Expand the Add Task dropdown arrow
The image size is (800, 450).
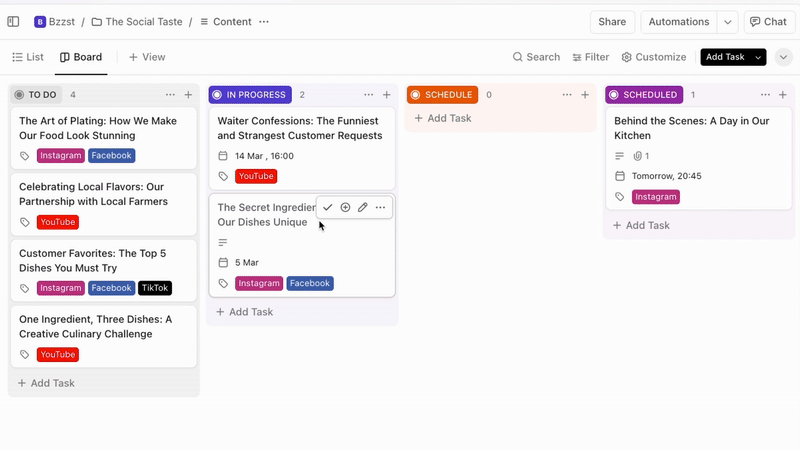point(758,57)
